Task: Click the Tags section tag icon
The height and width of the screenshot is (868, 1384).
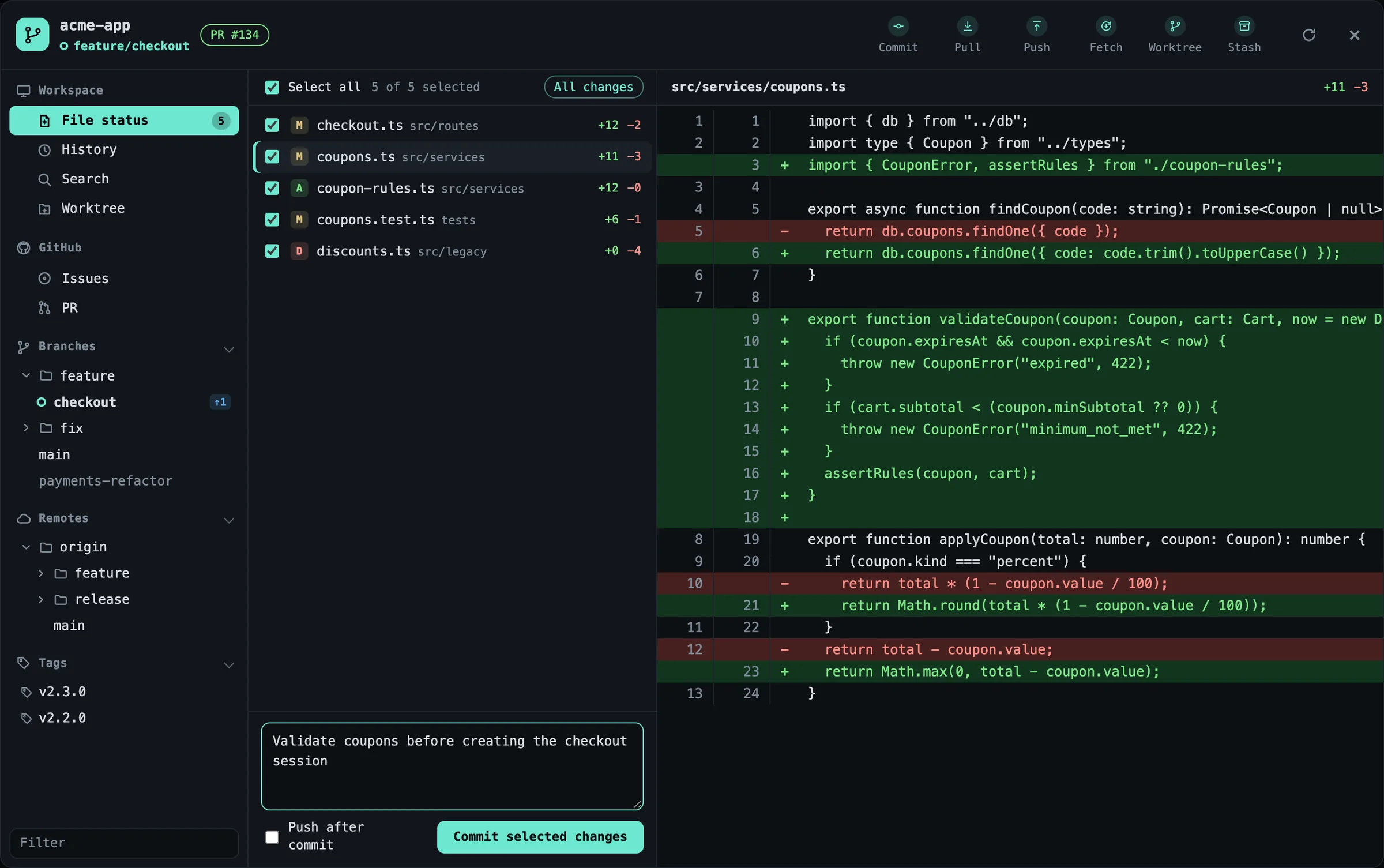Action: pos(24,663)
